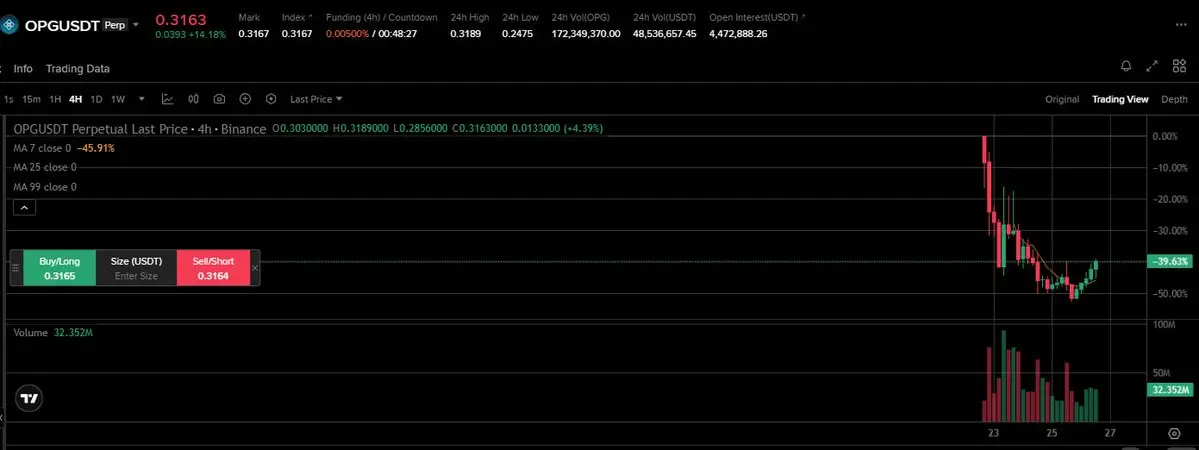Switch to Trading View chart
This screenshot has height=450, width=1199.
pyautogui.click(x=1119, y=99)
